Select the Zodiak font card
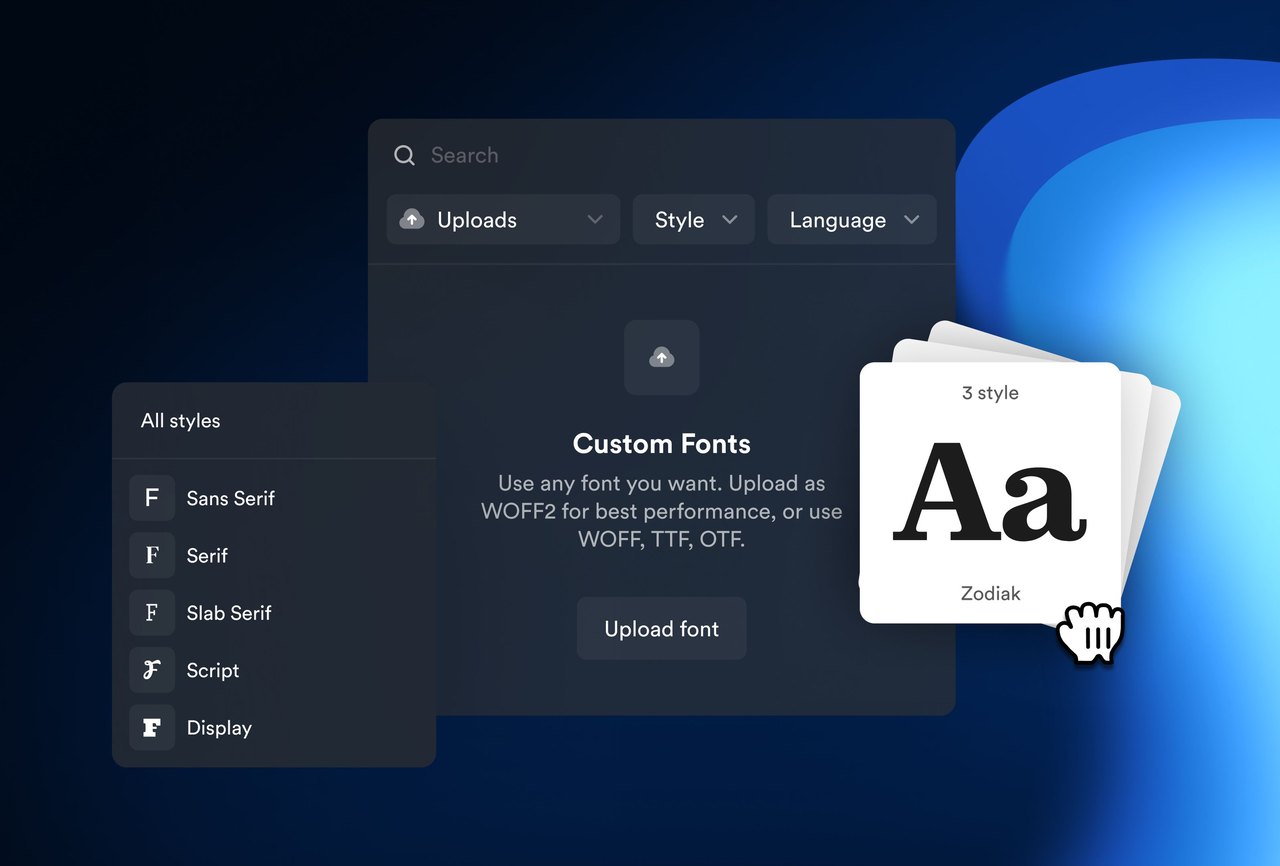The height and width of the screenshot is (866, 1280). tap(990, 493)
